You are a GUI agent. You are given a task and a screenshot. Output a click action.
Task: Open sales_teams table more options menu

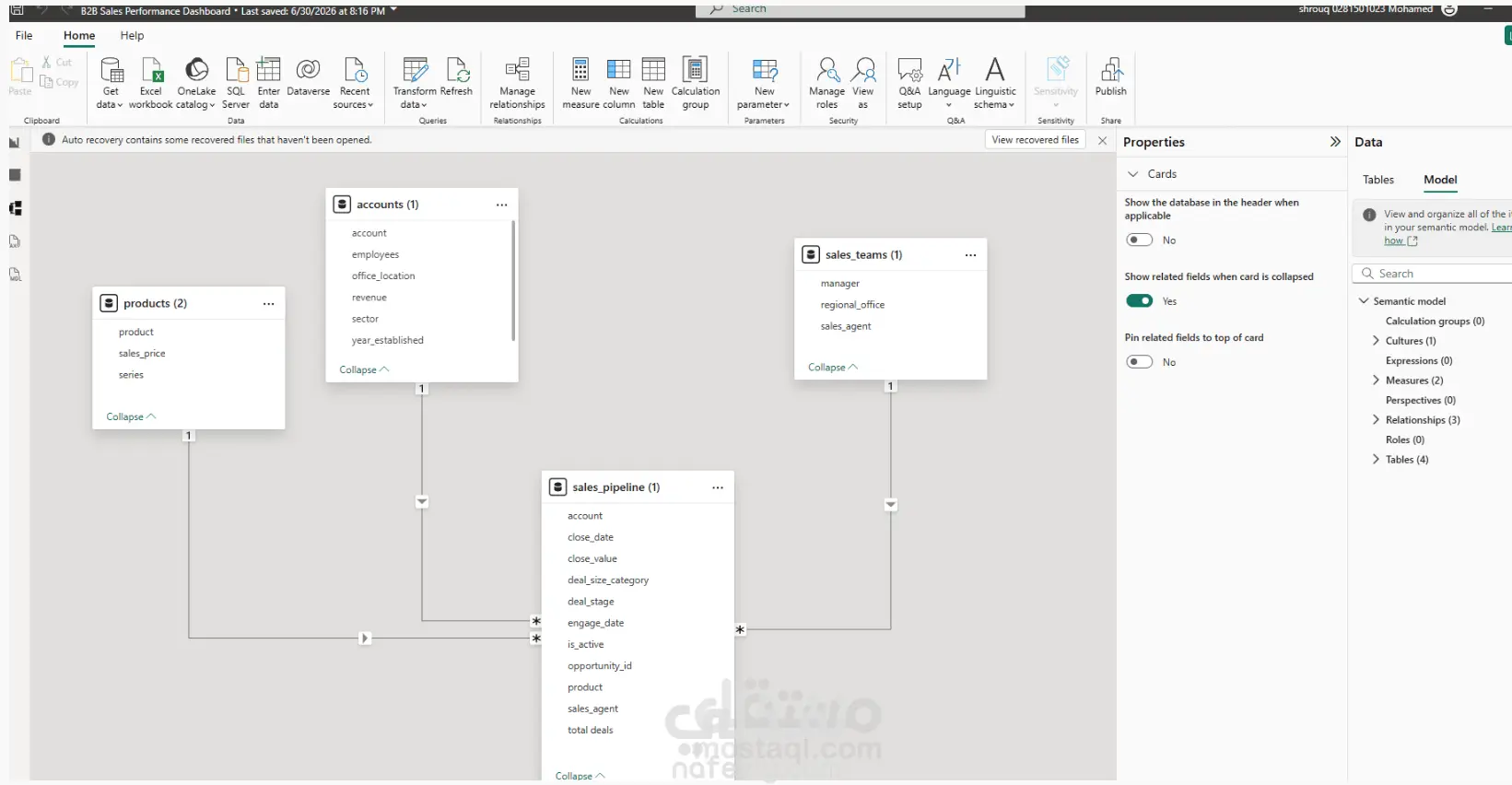(970, 255)
